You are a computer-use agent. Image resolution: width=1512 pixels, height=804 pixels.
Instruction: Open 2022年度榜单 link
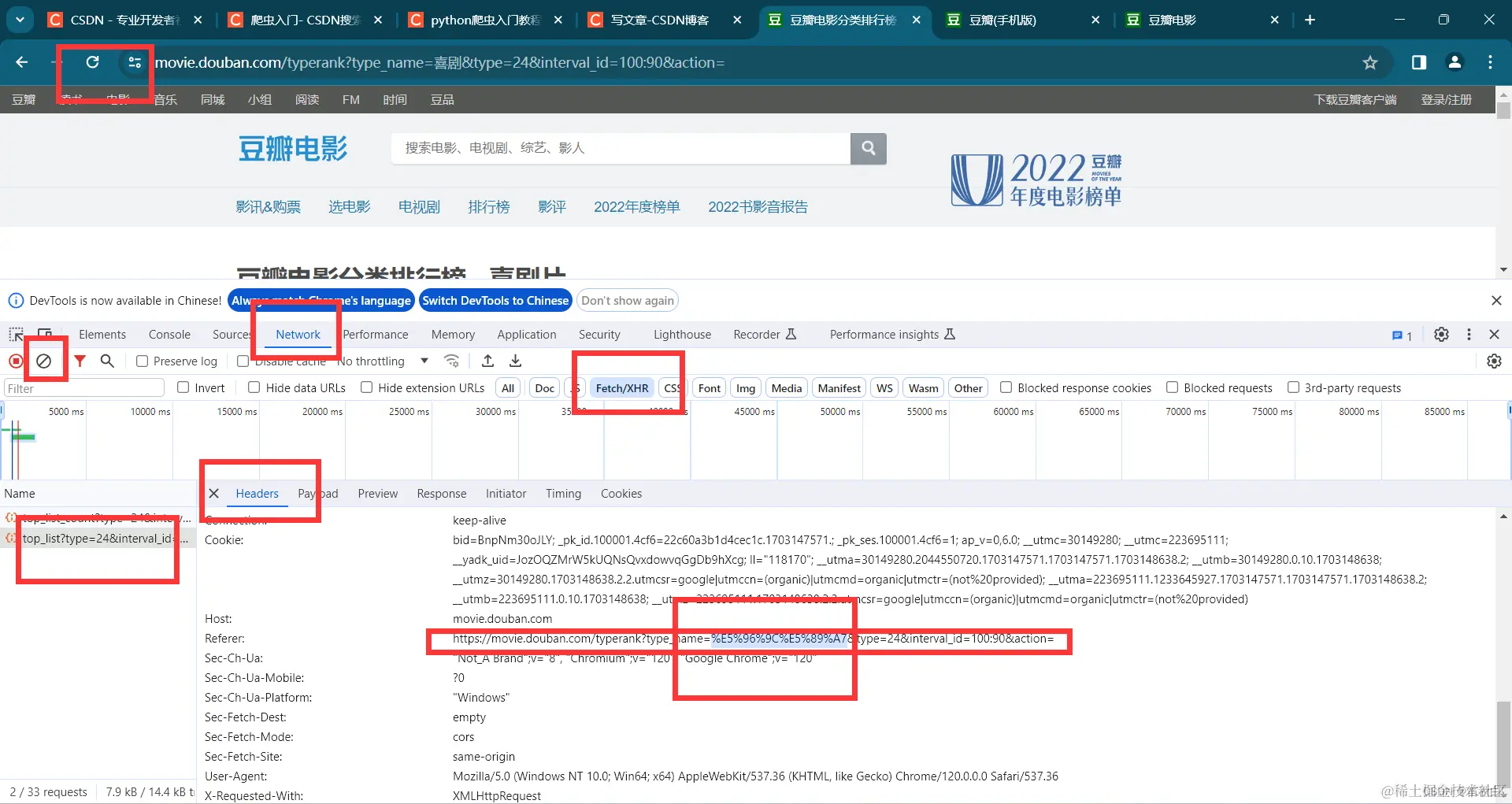coord(637,206)
